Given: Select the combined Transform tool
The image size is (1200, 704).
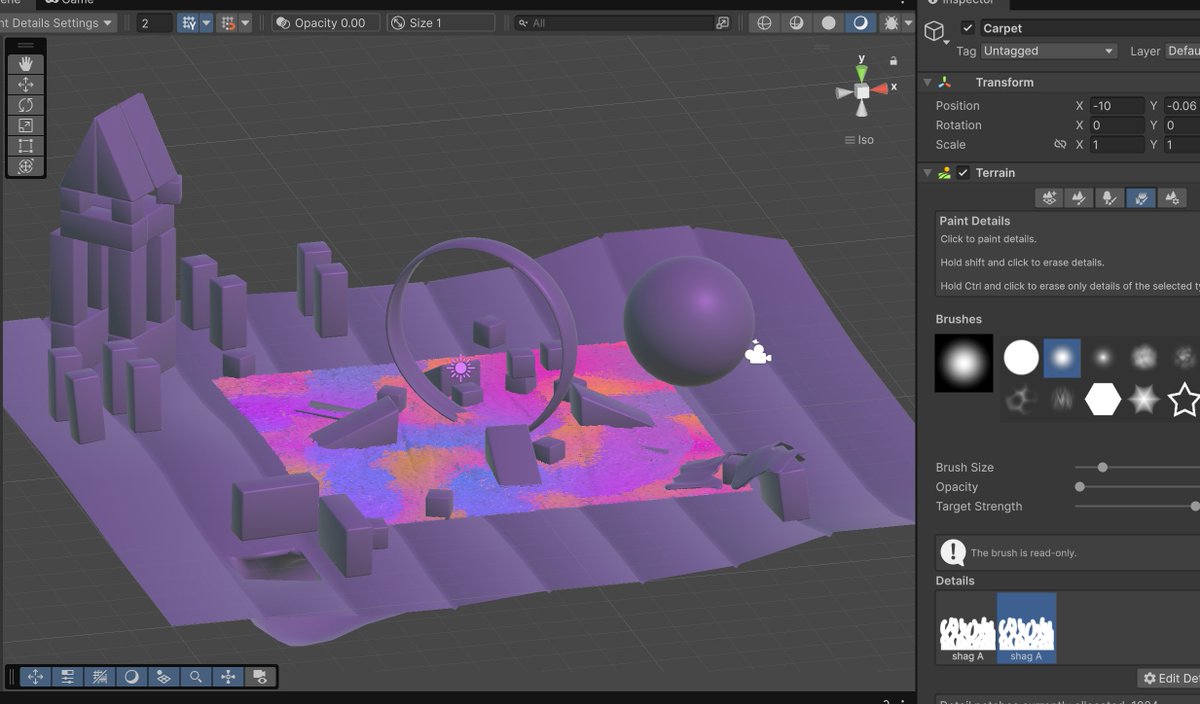Looking at the screenshot, I should 26,167.
